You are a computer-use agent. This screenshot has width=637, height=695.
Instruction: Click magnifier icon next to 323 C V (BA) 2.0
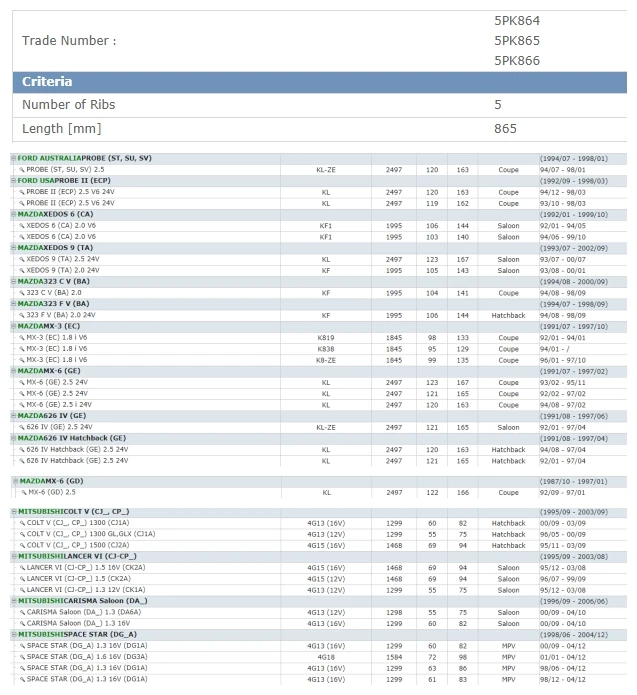click(x=22, y=293)
